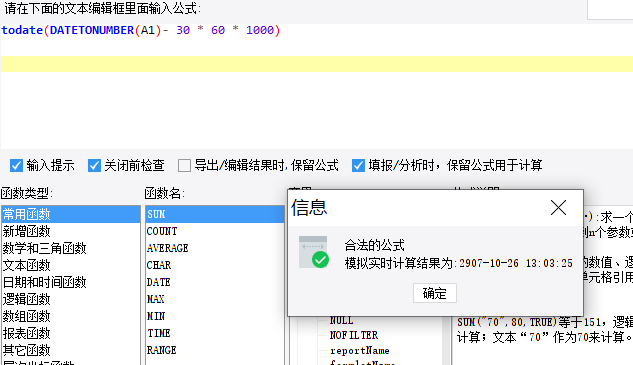This screenshot has width=633, height=365.
Task: Select the CHAR function
Action: point(215,265)
